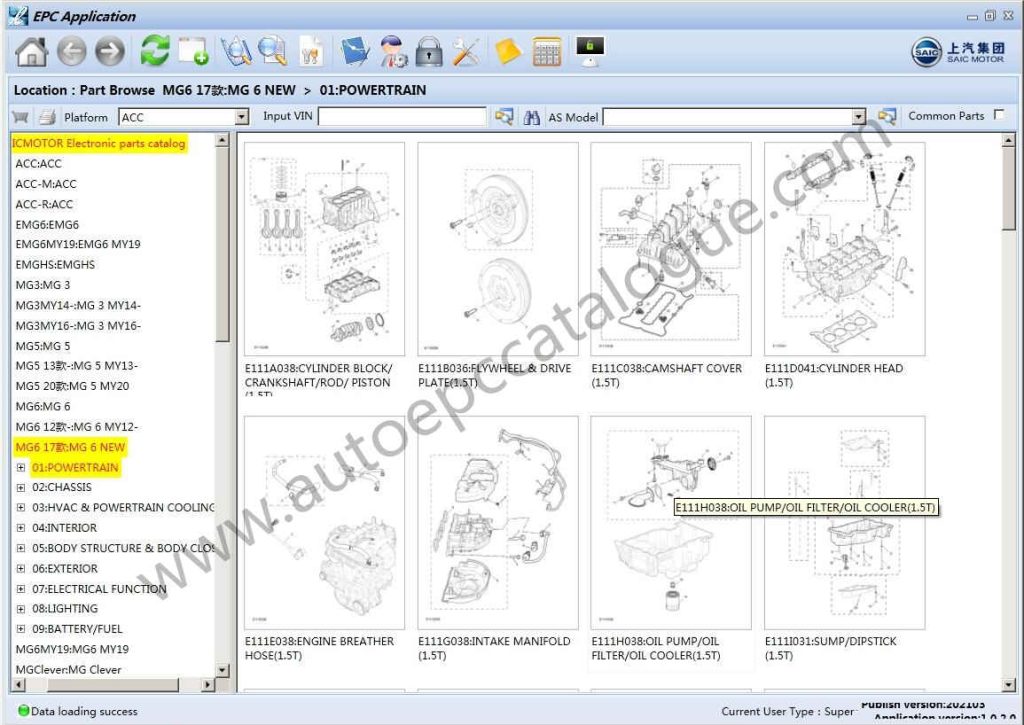1024x725 pixels.
Task: Expand the 09:BATTERY/FUEL tree node
Action: tap(21, 629)
